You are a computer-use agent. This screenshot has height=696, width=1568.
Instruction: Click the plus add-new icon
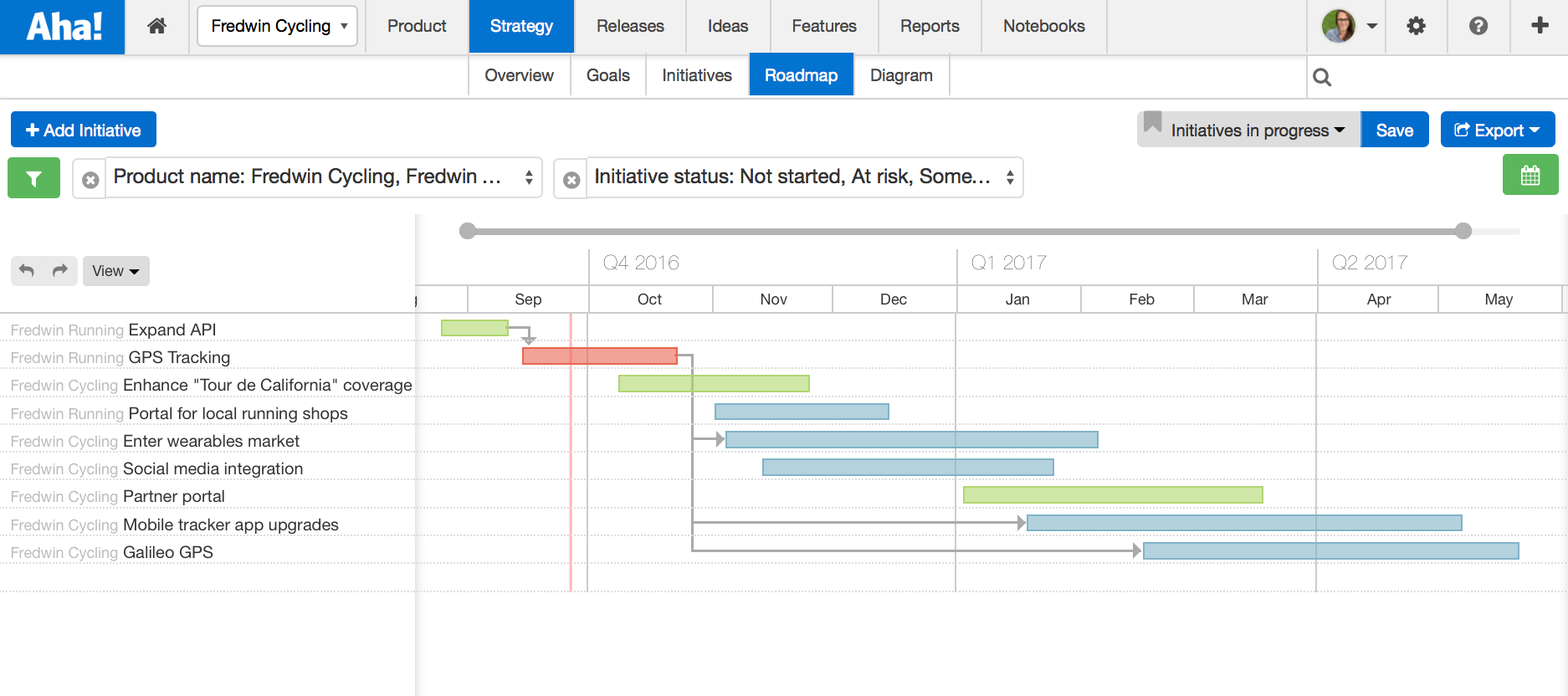(x=1540, y=26)
